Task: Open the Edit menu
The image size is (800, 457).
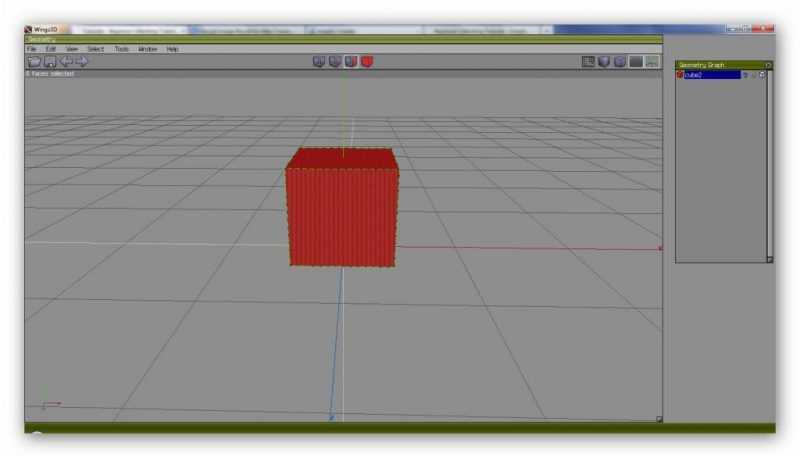Action: pyautogui.click(x=50, y=49)
